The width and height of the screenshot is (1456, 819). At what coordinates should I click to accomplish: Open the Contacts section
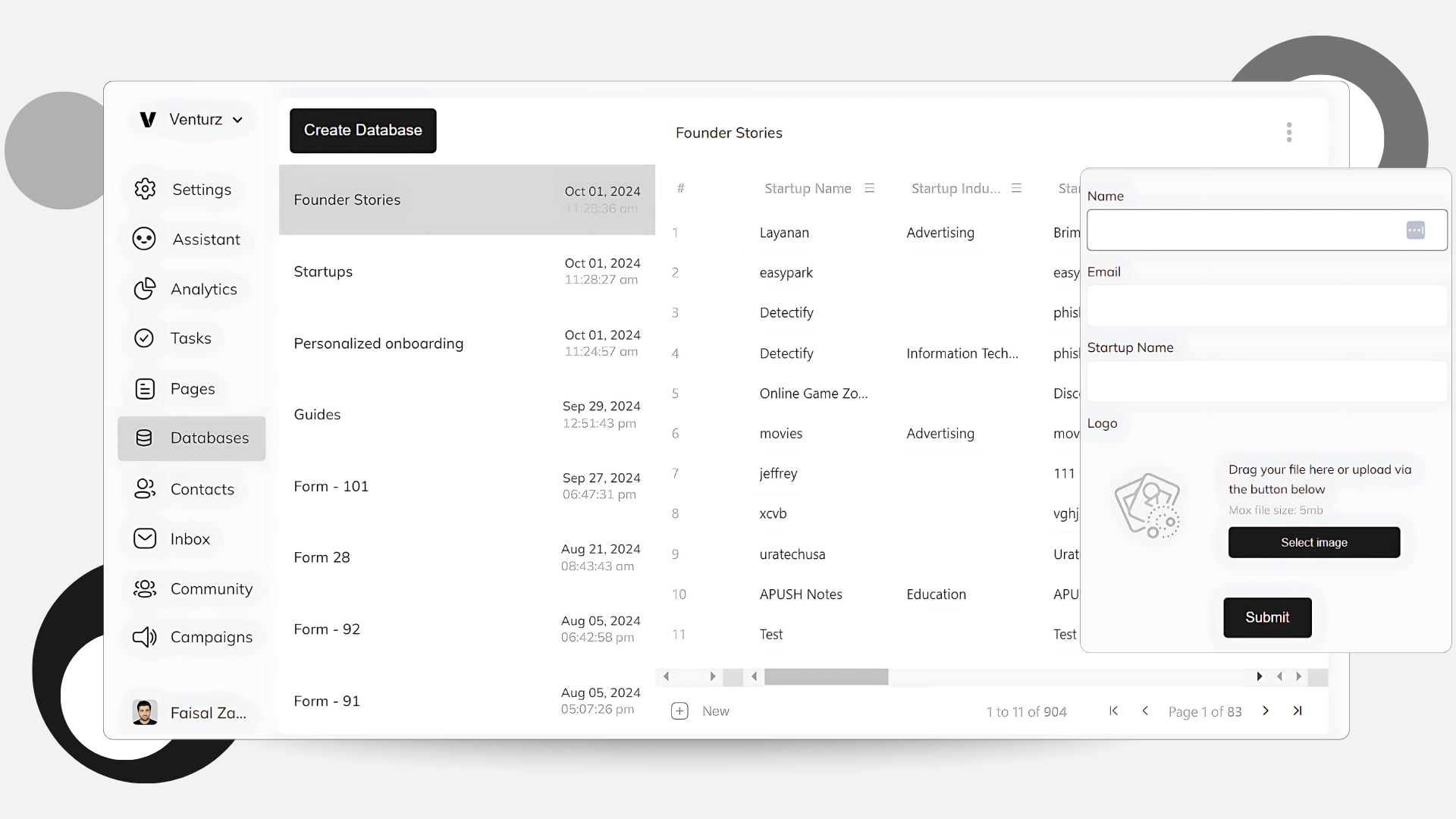(202, 489)
